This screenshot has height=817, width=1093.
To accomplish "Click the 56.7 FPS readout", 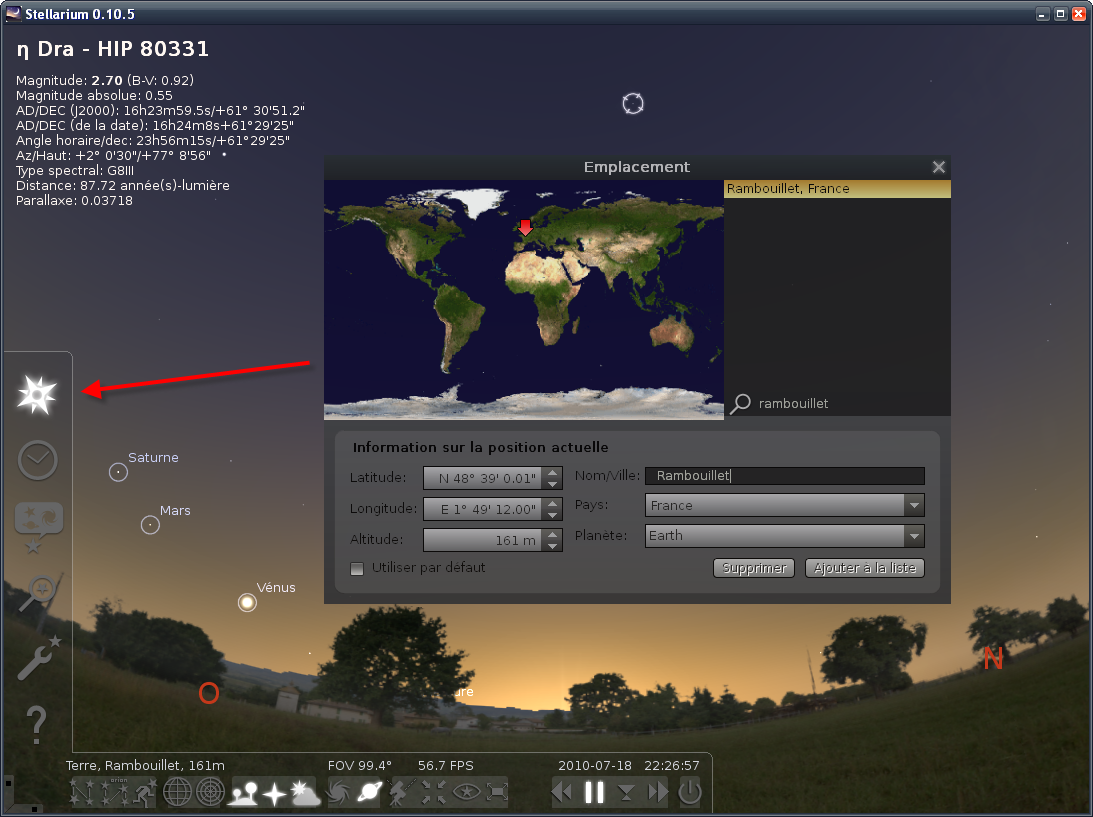I will click(445, 765).
